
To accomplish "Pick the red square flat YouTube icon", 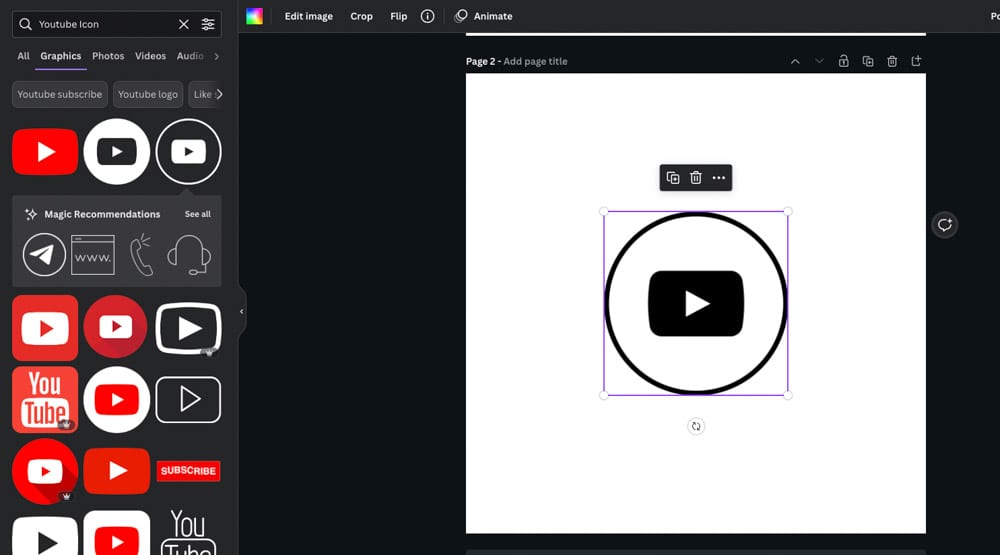I will [x=45, y=328].
